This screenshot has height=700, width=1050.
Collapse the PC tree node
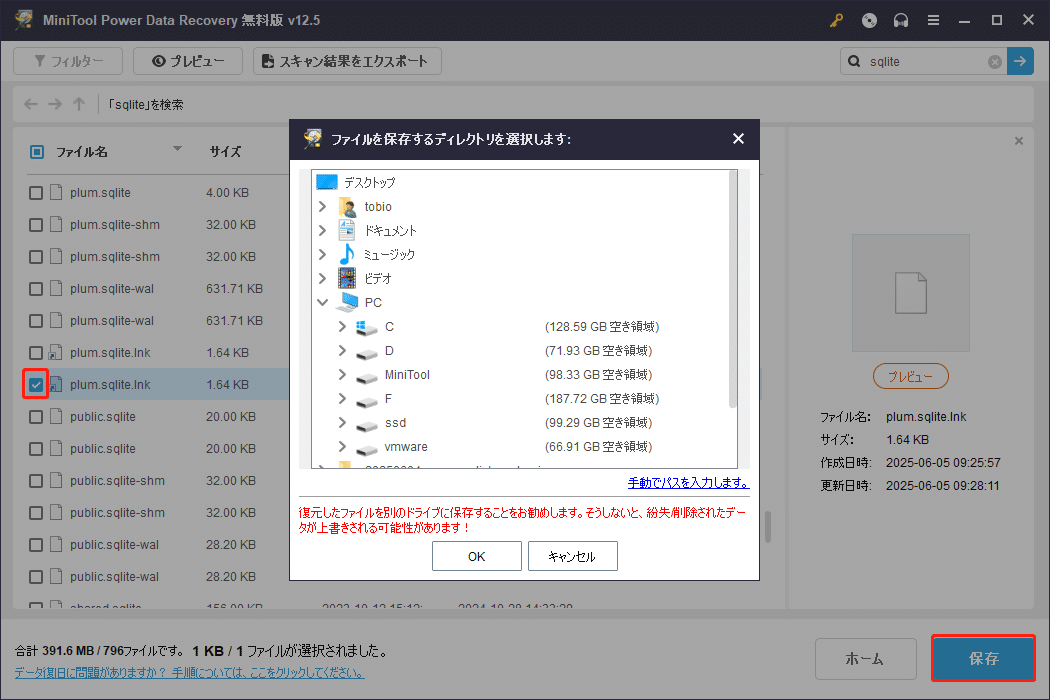coord(322,302)
